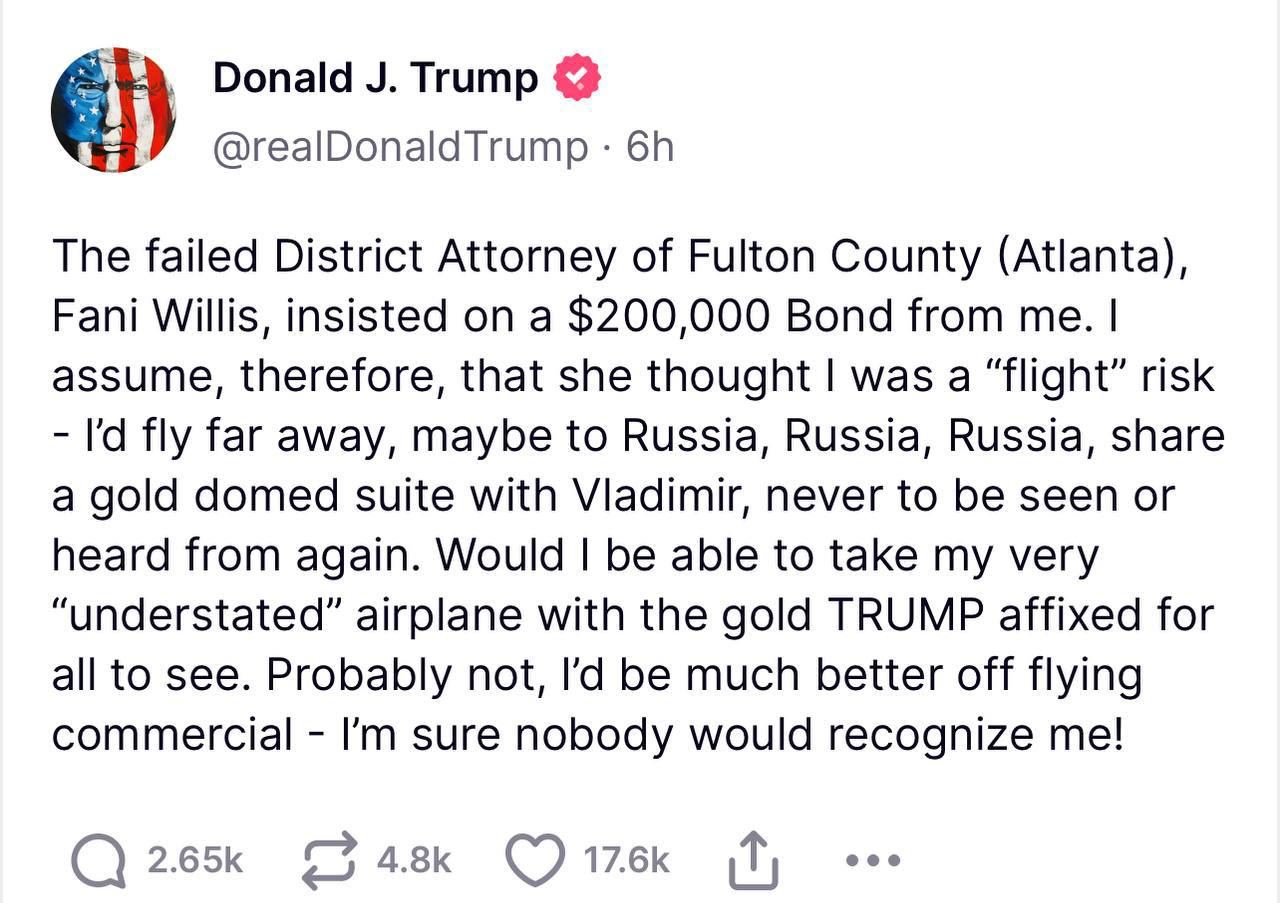
Task: Click the 6h post timestamp
Action: coord(650,147)
